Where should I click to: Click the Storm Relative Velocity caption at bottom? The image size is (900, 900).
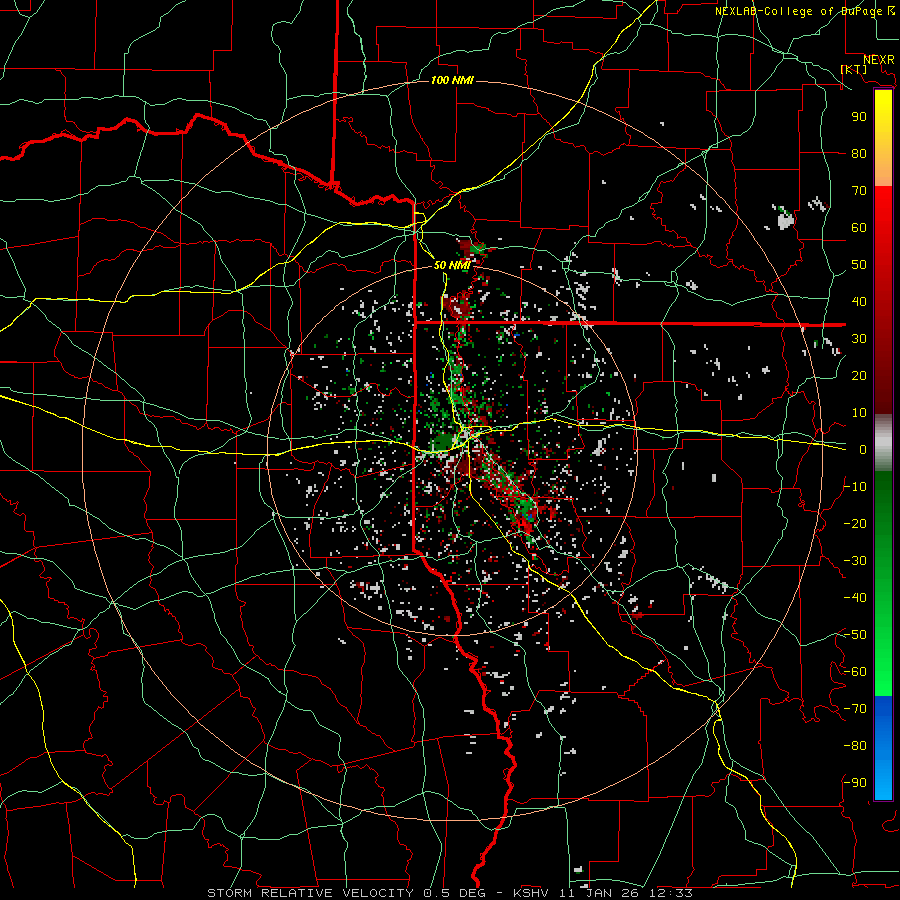coord(449,893)
